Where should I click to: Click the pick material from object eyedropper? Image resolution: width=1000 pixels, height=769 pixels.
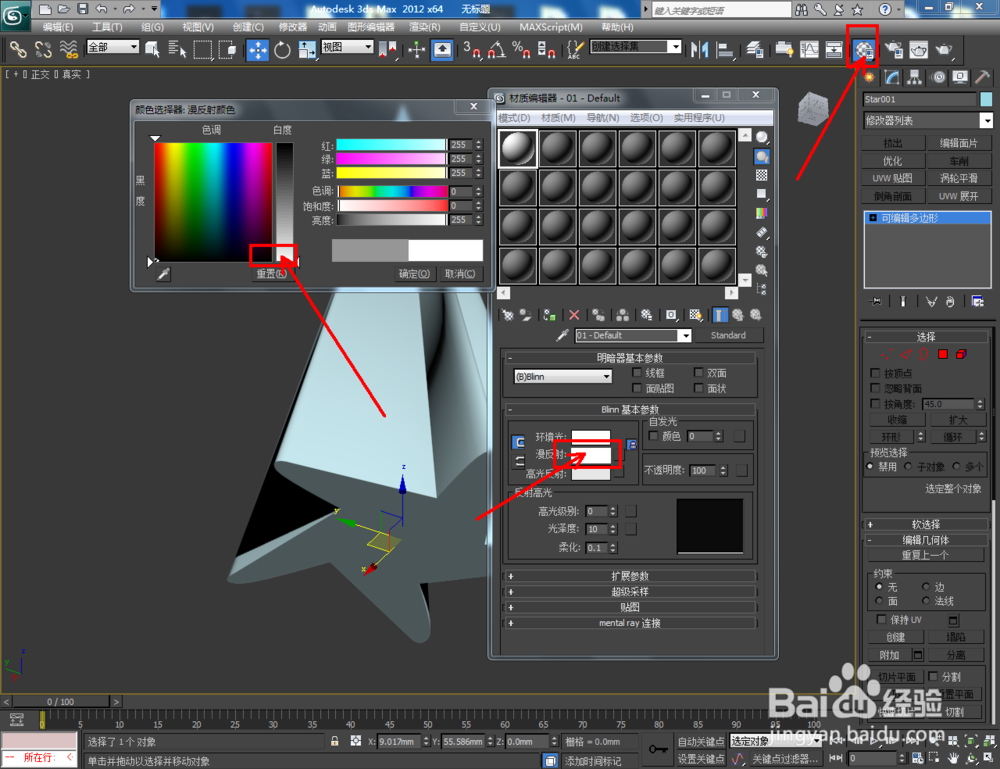pos(562,335)
